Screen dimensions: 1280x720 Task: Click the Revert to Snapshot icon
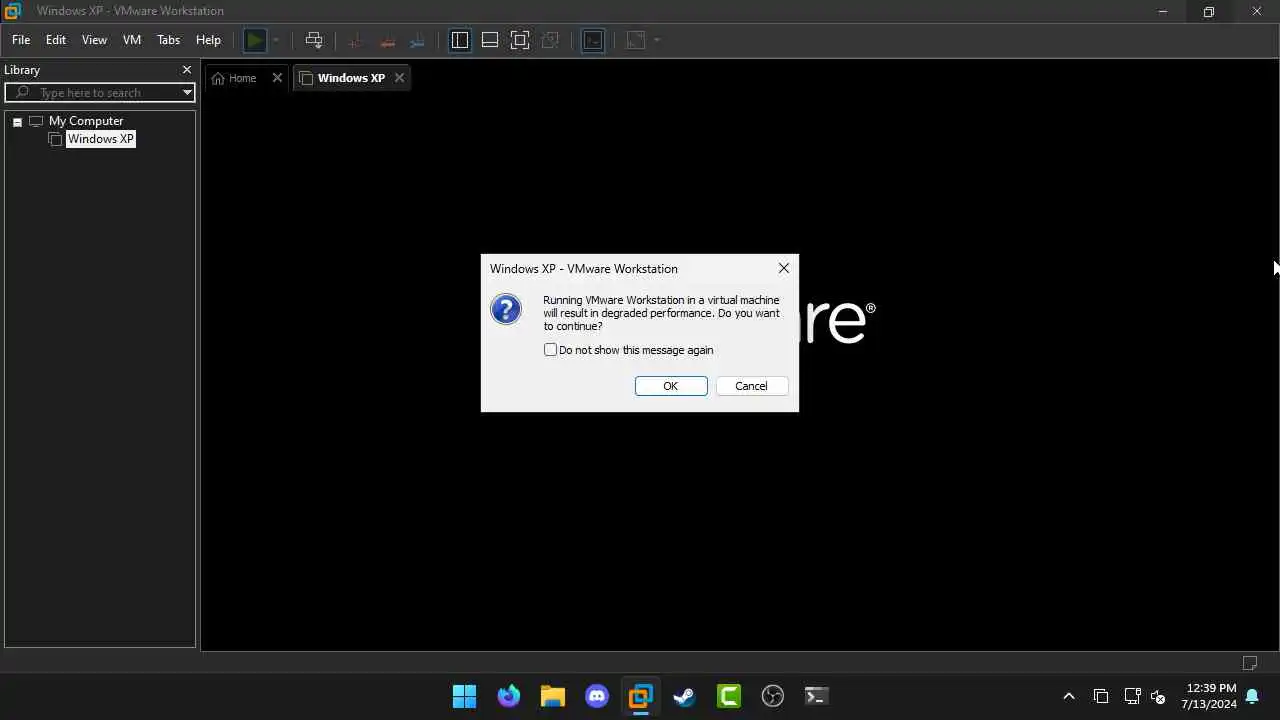[x=386, y=40]
